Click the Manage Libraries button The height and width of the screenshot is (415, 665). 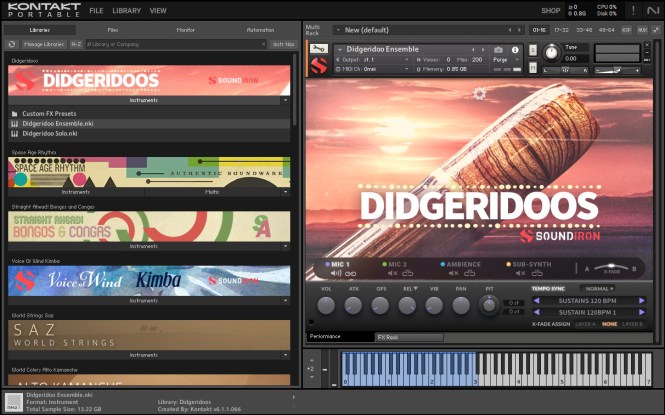pyautogui.click(x=44, y=44)
